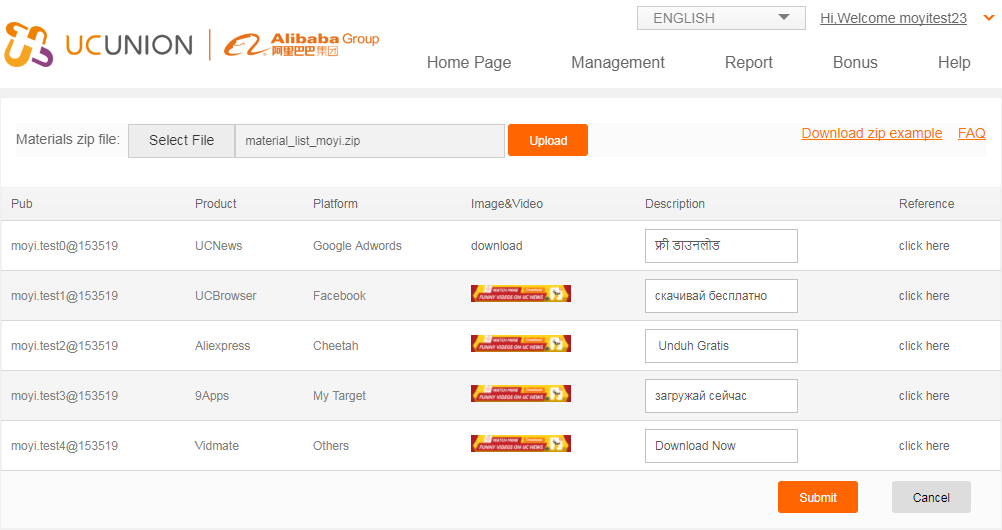
Task: Expand the user account chevron arrow
Action: 988,18
